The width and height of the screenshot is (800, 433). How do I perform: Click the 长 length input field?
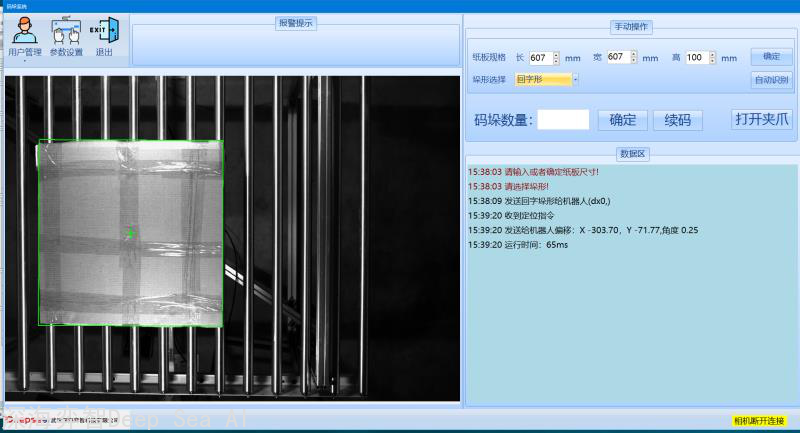coord(541,58)
